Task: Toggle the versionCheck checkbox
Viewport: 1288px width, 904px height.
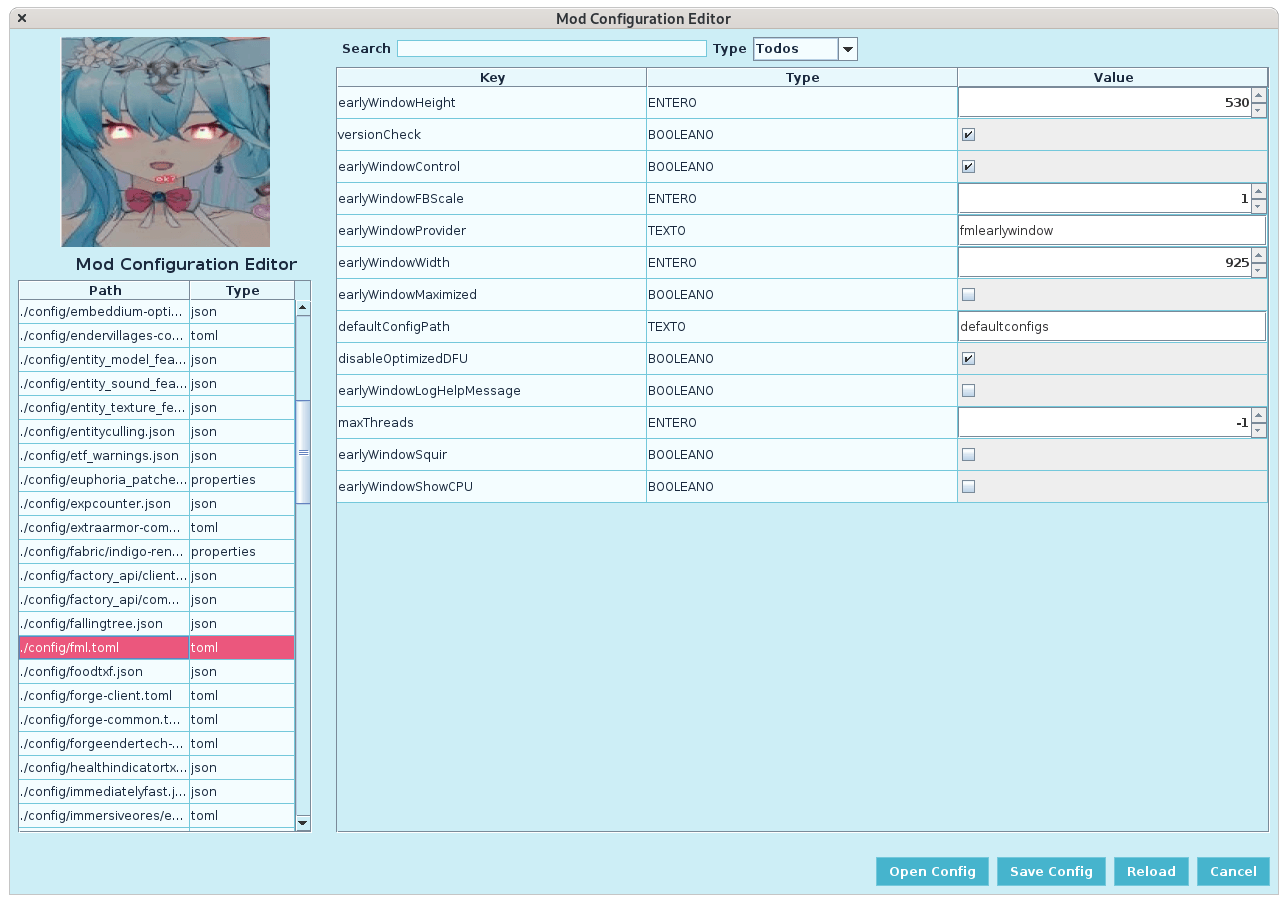Action: tap(968, 135)
